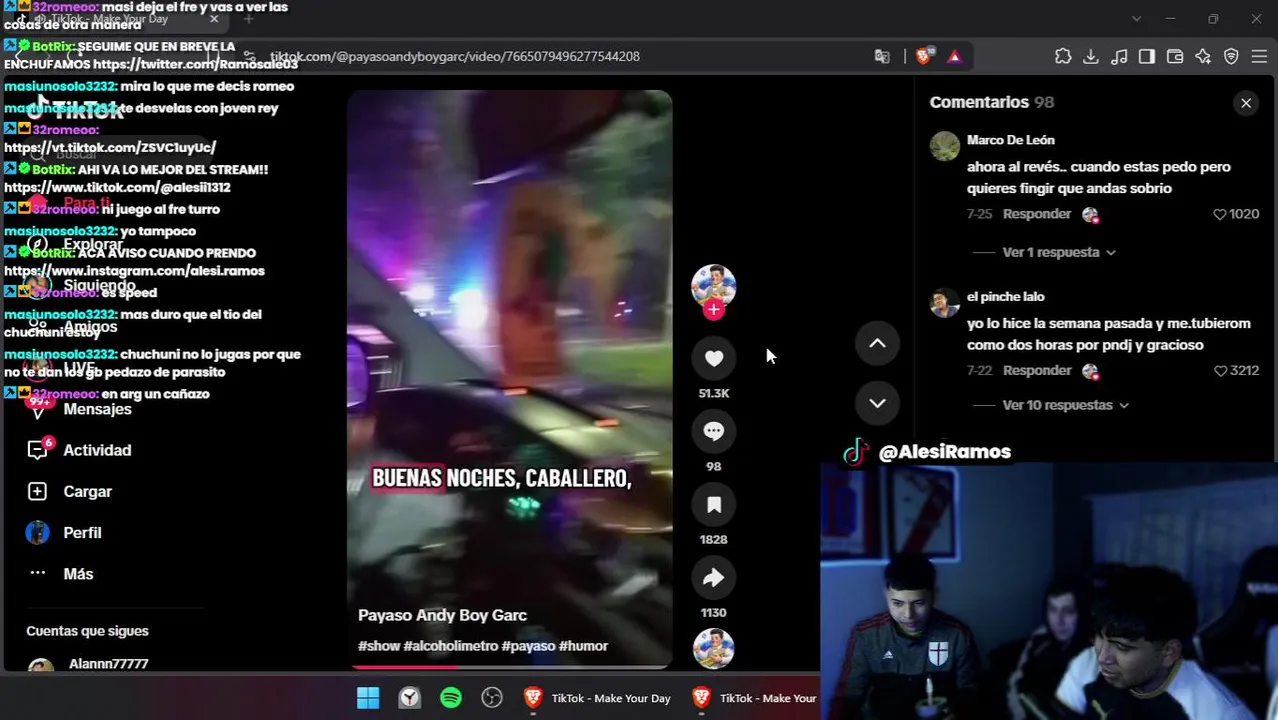Open the #humor hashtag
Viewport: 1278px width, 720px height.
point(583,646)
